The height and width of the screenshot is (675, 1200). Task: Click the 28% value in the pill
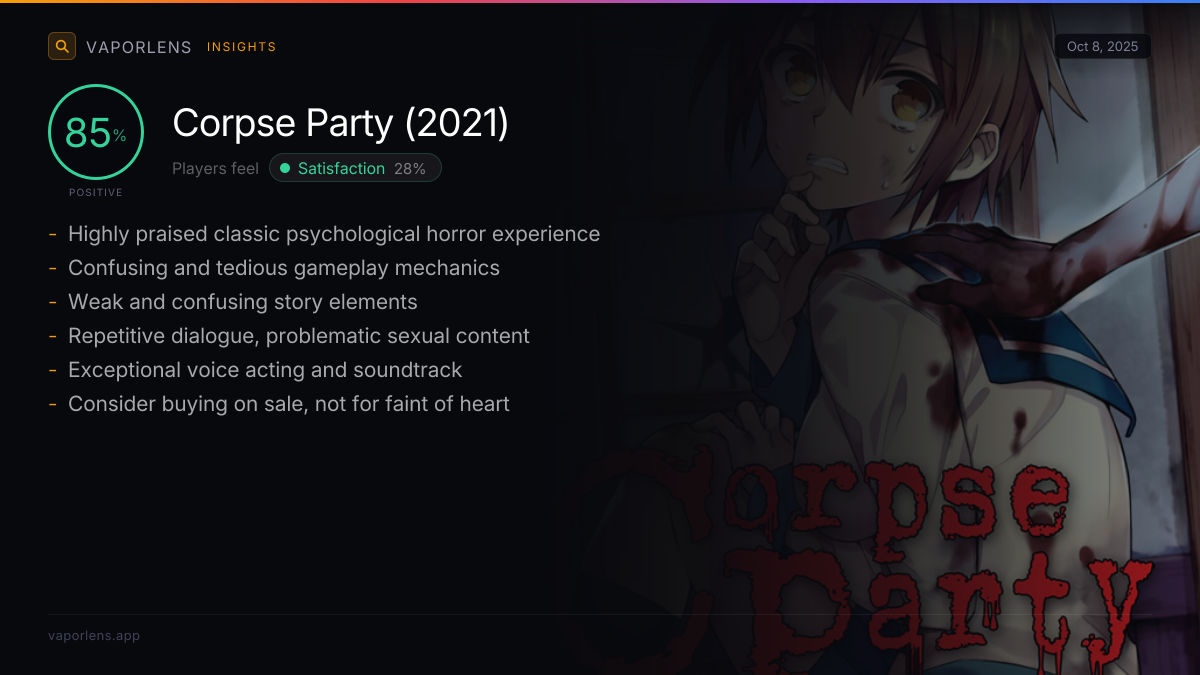410,169
